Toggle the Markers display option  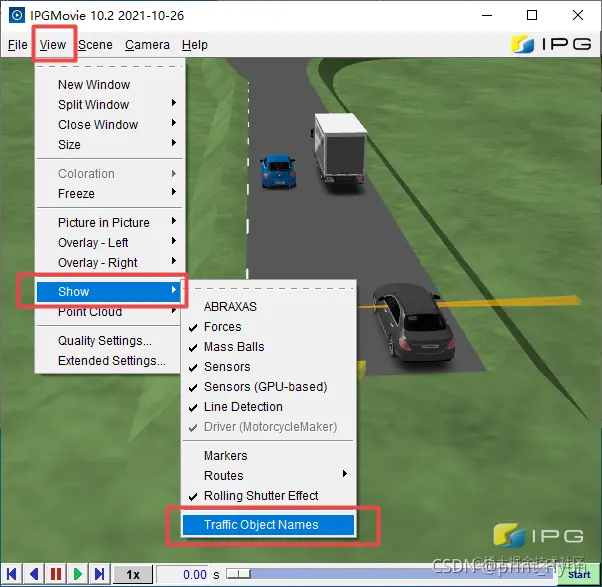(x=268, y=456)
